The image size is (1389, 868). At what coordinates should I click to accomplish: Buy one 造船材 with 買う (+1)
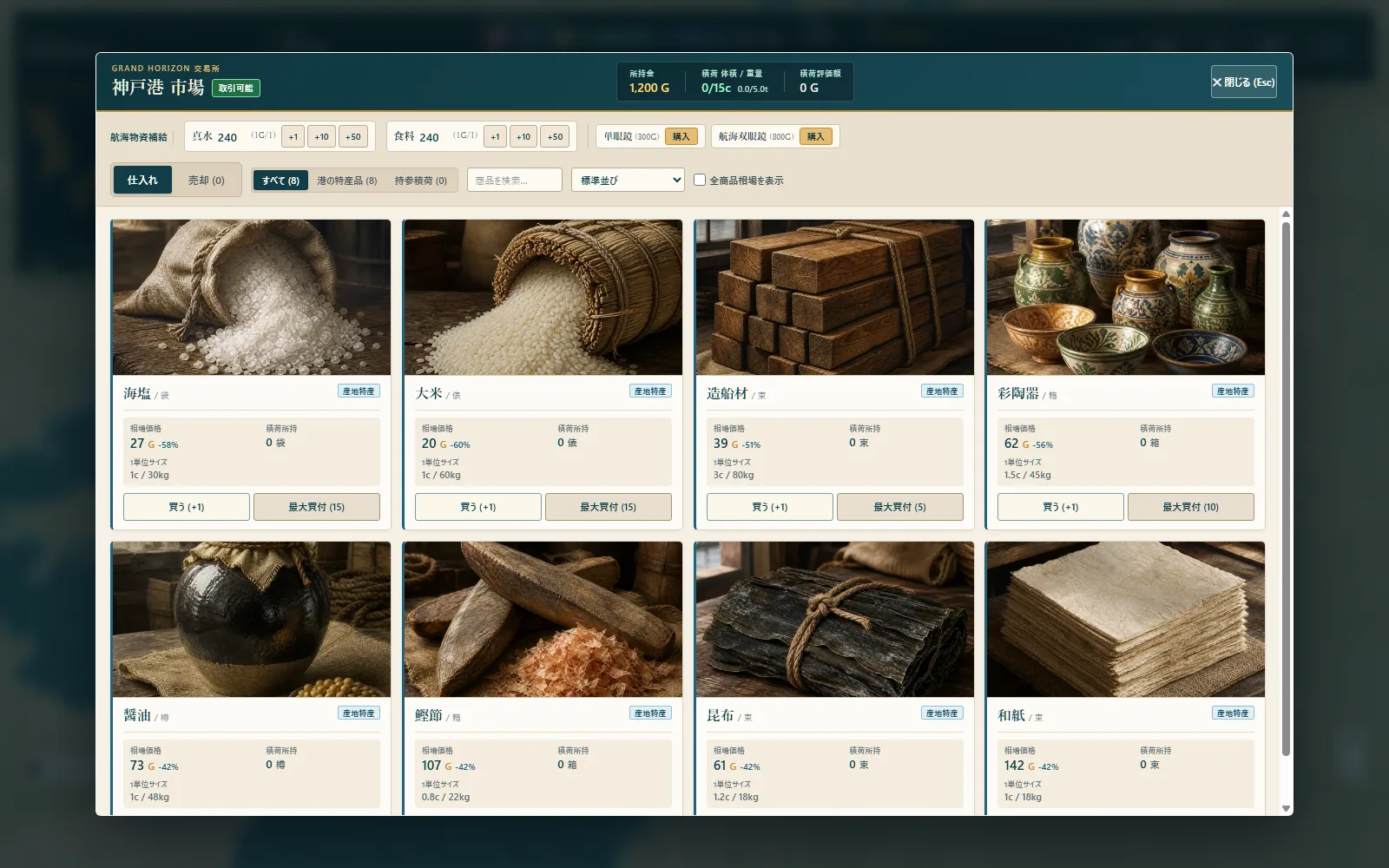pos(770,507)
